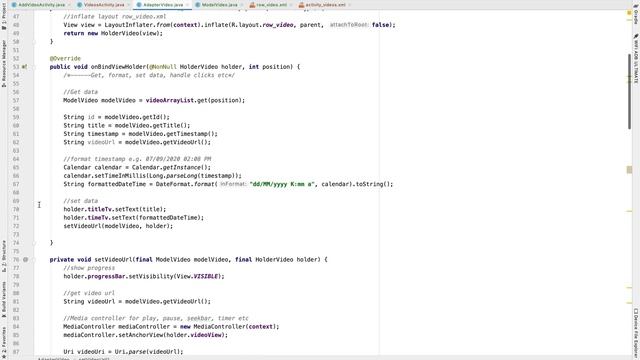Click 'return new HolderVideo(view);' statement
Image resolution: width=640 pixels, height=360 pixels.
(113, 33)
